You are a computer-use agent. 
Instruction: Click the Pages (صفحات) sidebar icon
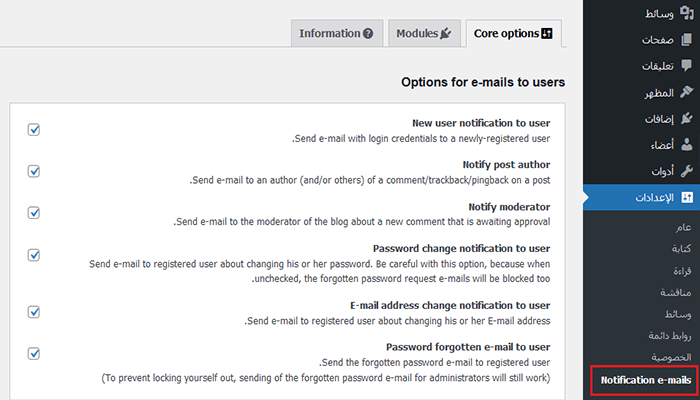685,40
